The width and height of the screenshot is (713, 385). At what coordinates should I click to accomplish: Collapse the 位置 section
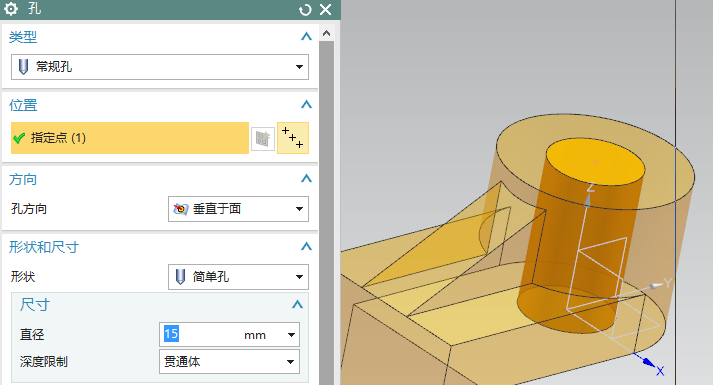[x=306, y=105]
